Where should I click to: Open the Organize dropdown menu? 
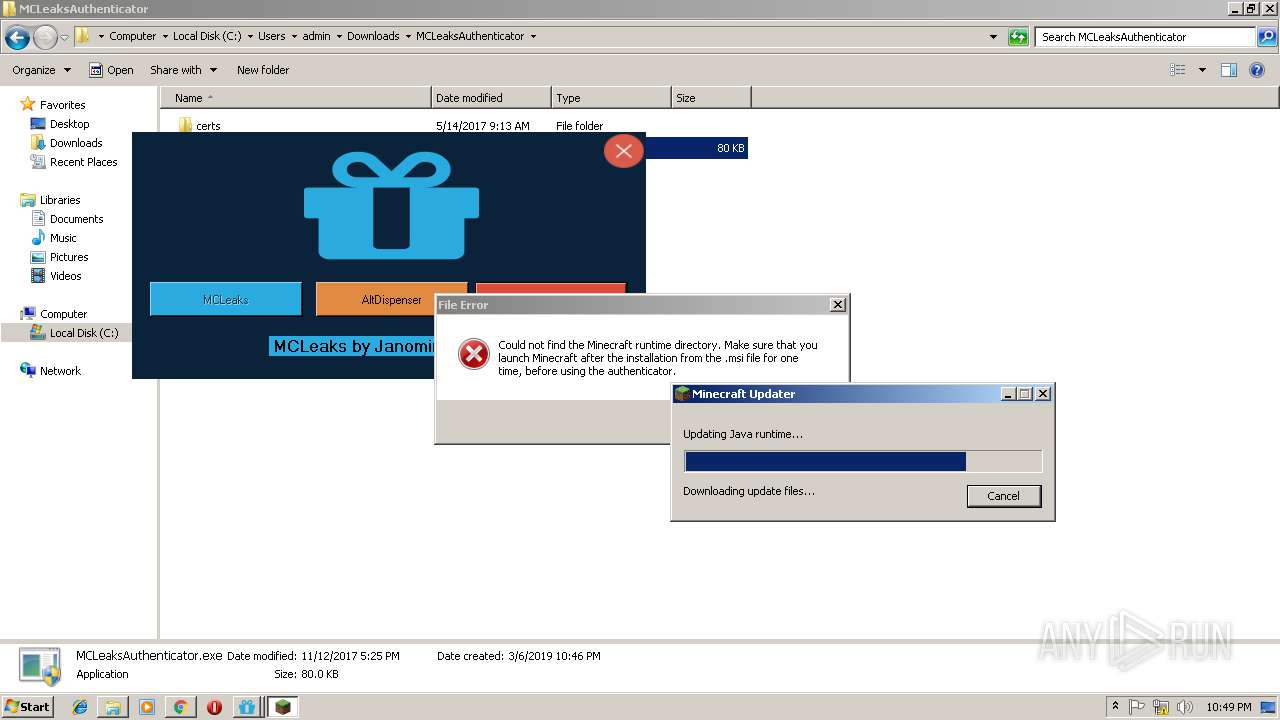click(41, 70)
